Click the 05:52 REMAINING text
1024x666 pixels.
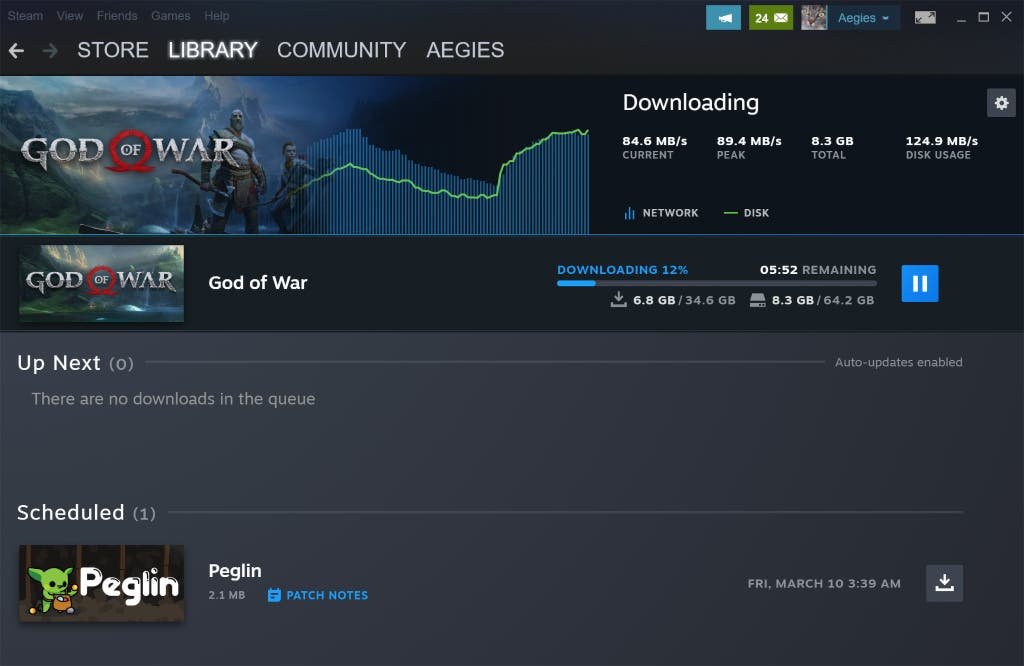(818, 270)
